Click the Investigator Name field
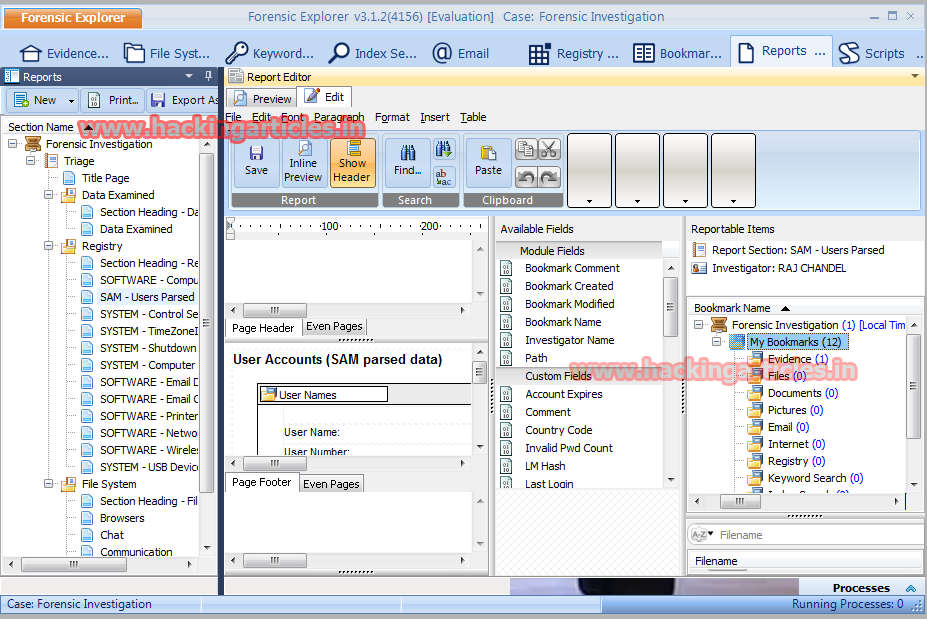Image resolution: width=927 pixels, height=619 pixels. coord(569,340)
